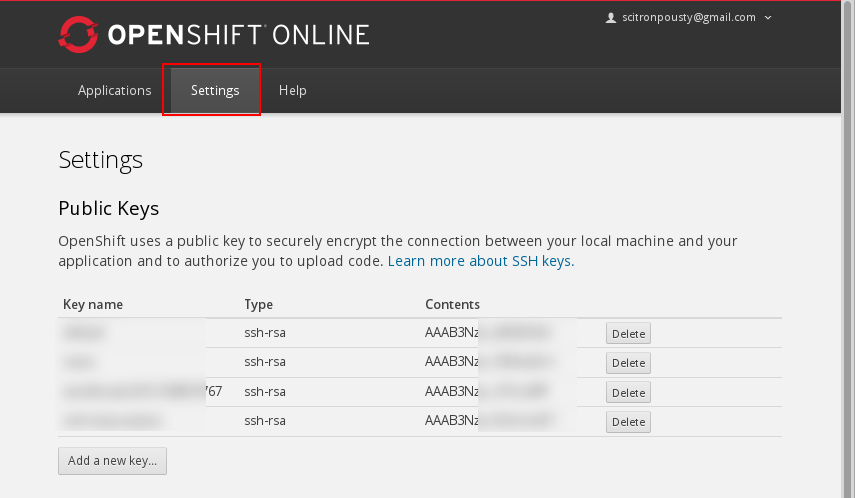
Task: Select the Settings tab
Action: (215, 90)
